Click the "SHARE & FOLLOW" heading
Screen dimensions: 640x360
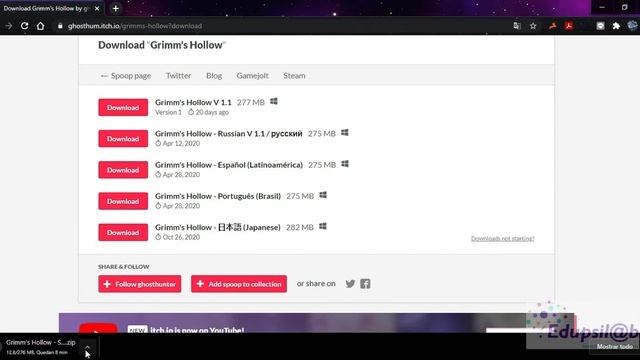tap(124, 267)
